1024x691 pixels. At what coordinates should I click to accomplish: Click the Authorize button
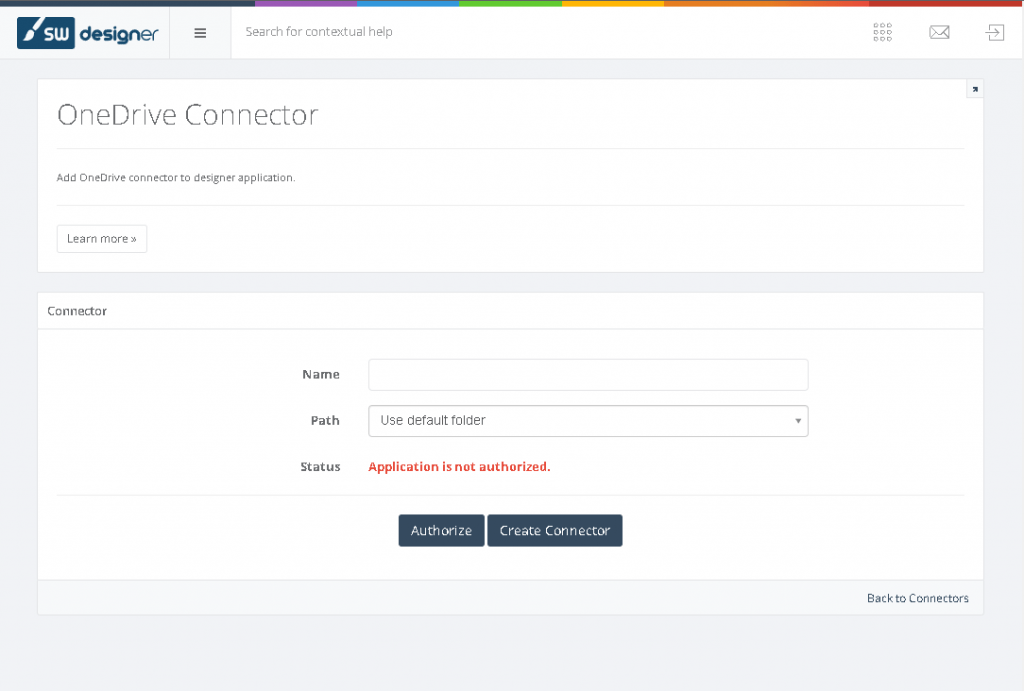tap(441, 530)
